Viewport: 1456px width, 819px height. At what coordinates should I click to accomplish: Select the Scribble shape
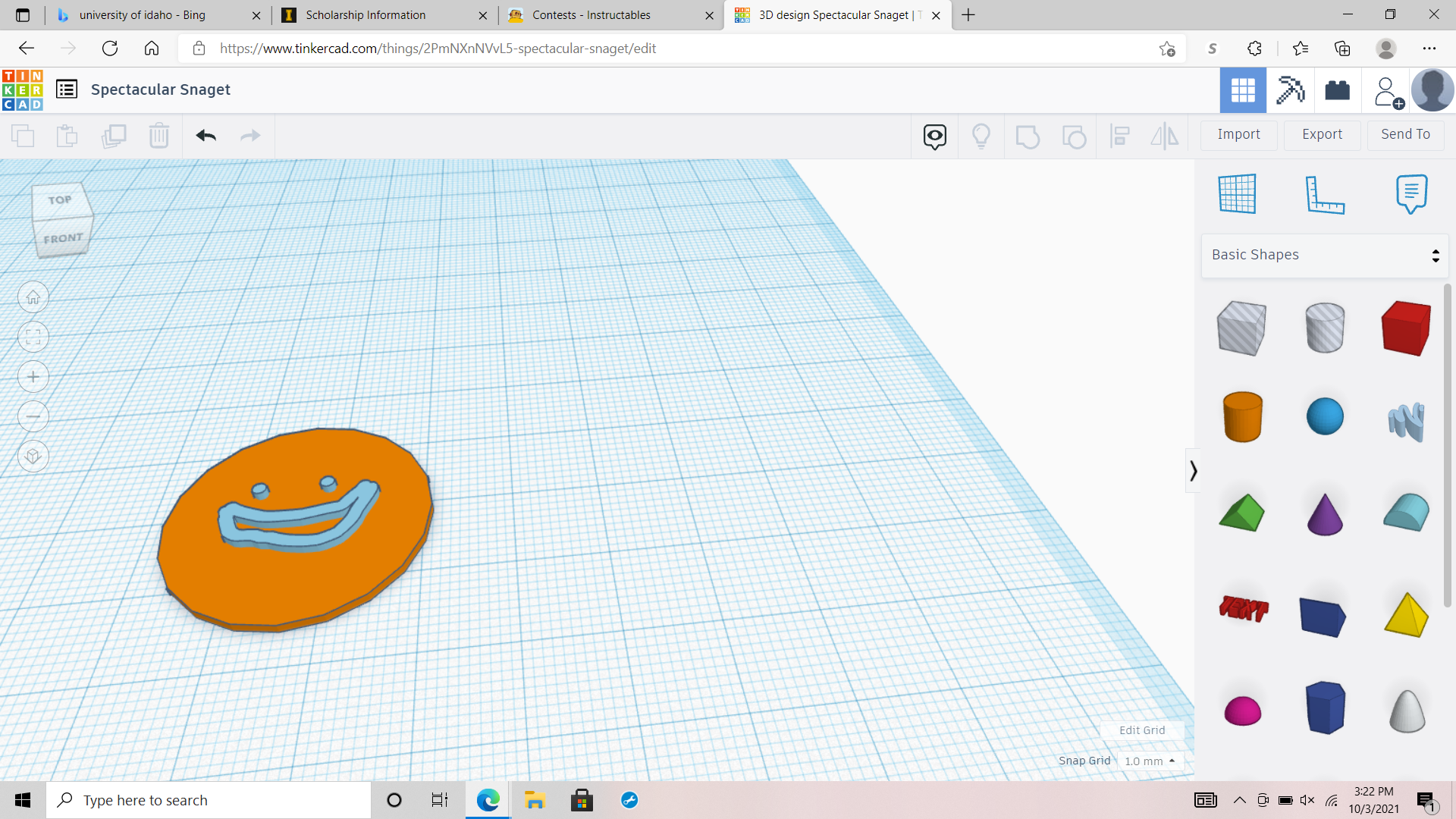coord(1406,422)
